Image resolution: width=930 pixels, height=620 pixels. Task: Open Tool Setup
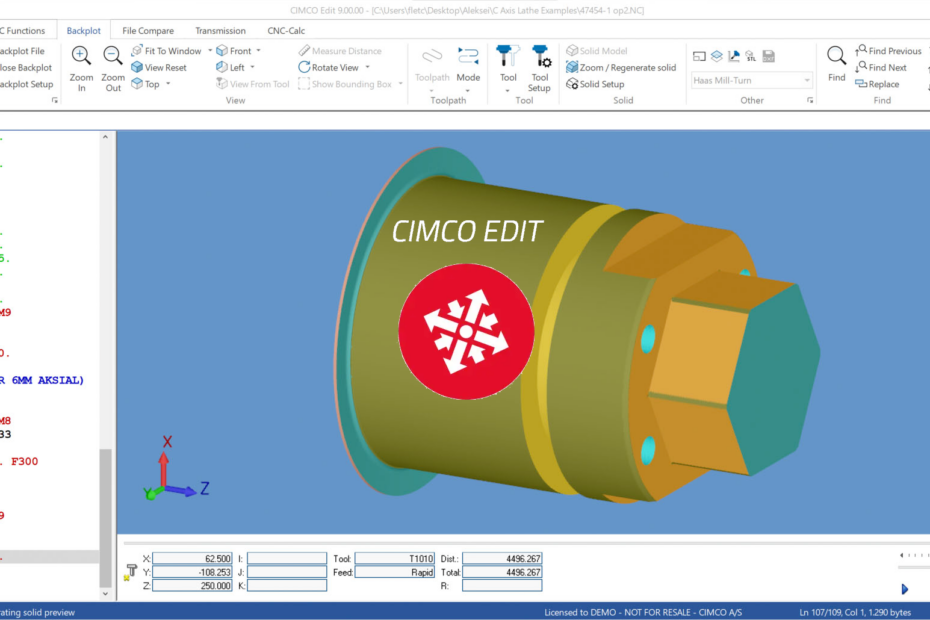540,68
